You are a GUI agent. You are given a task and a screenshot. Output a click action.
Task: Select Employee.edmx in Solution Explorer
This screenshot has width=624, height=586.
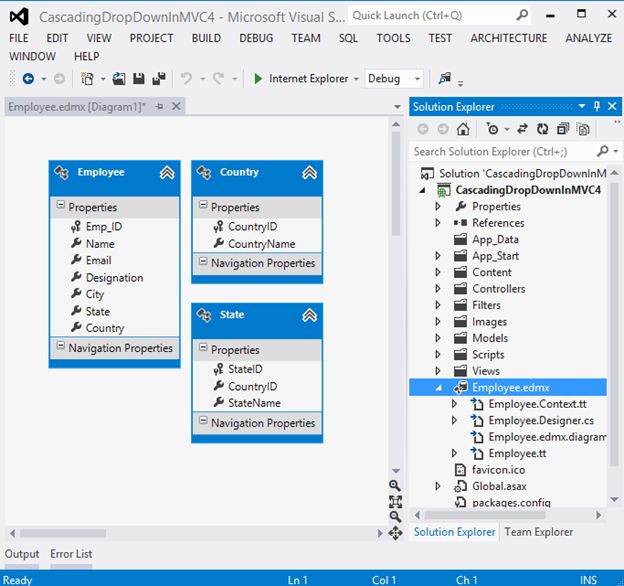[x=511, y=387]
